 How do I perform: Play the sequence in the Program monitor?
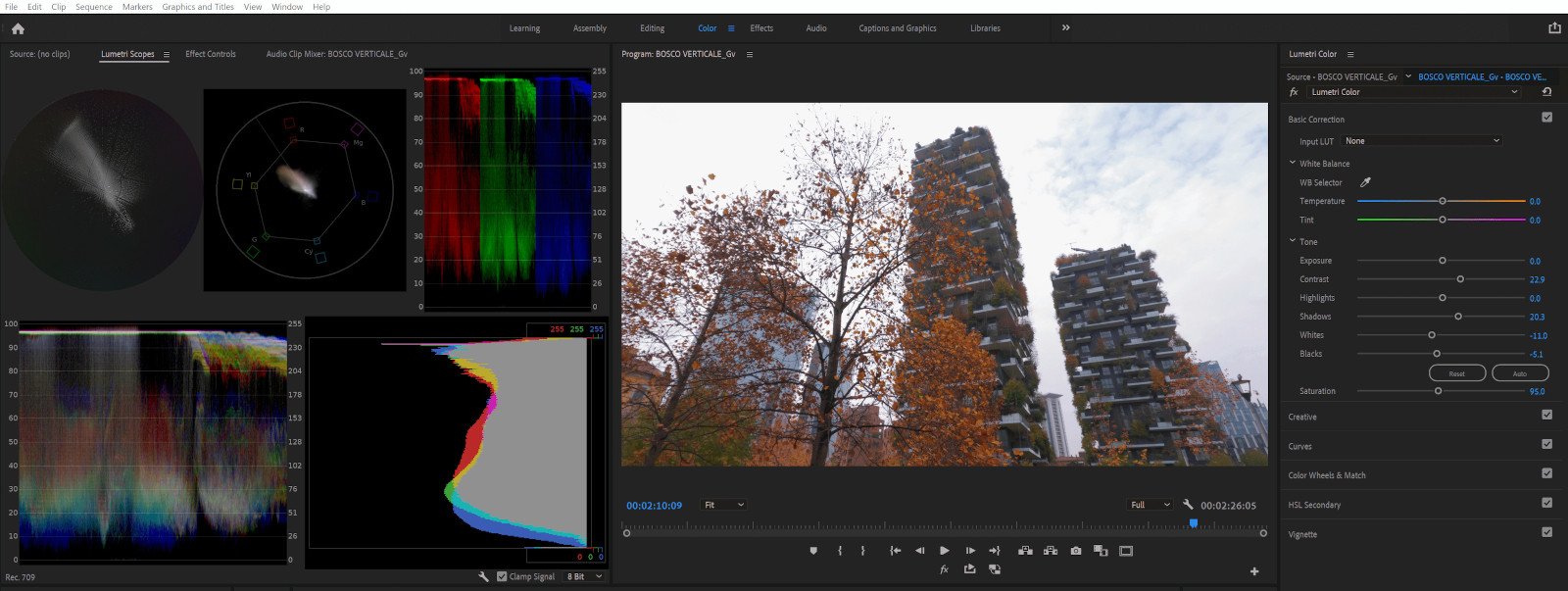pos(944,551)
